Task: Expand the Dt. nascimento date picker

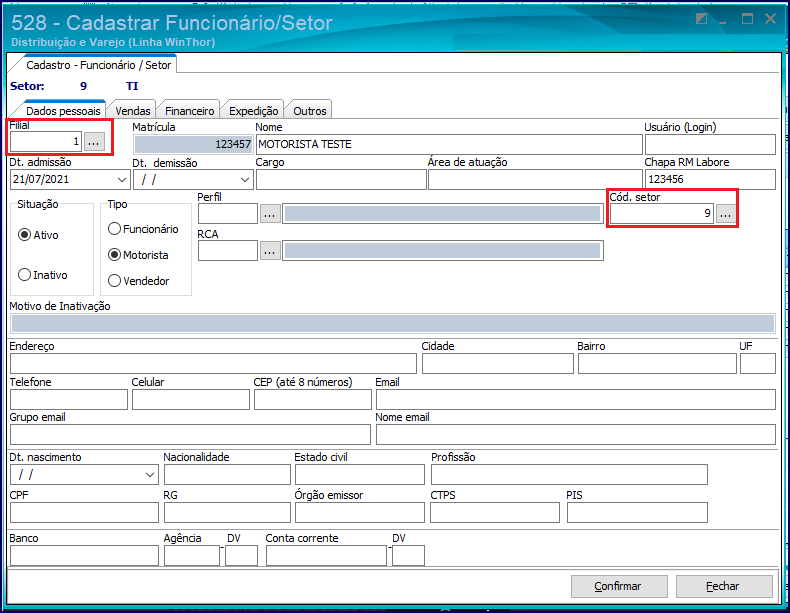Action: (x=150, y=474)
